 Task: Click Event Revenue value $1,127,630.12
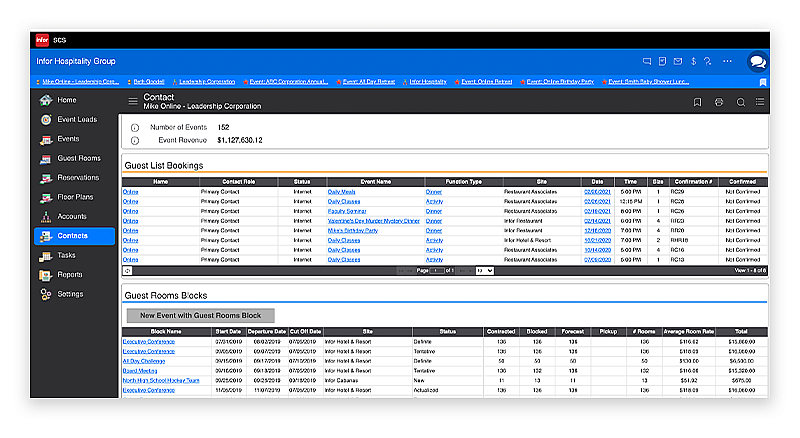coord(240,140)
